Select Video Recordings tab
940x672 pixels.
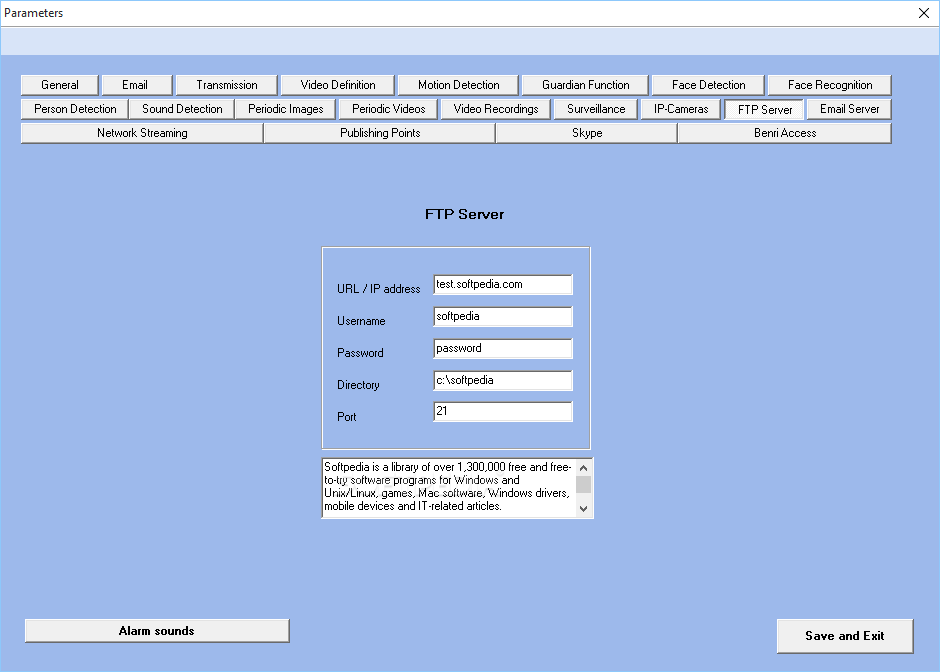(x=496, y=109)
